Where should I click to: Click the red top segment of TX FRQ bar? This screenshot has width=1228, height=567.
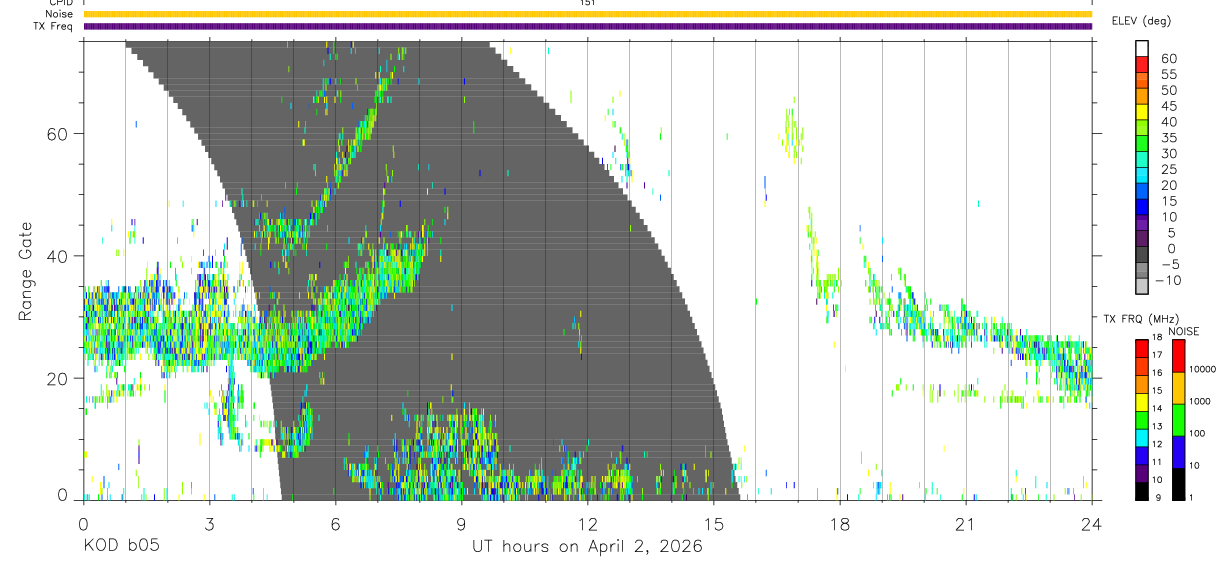(1142, 348)
